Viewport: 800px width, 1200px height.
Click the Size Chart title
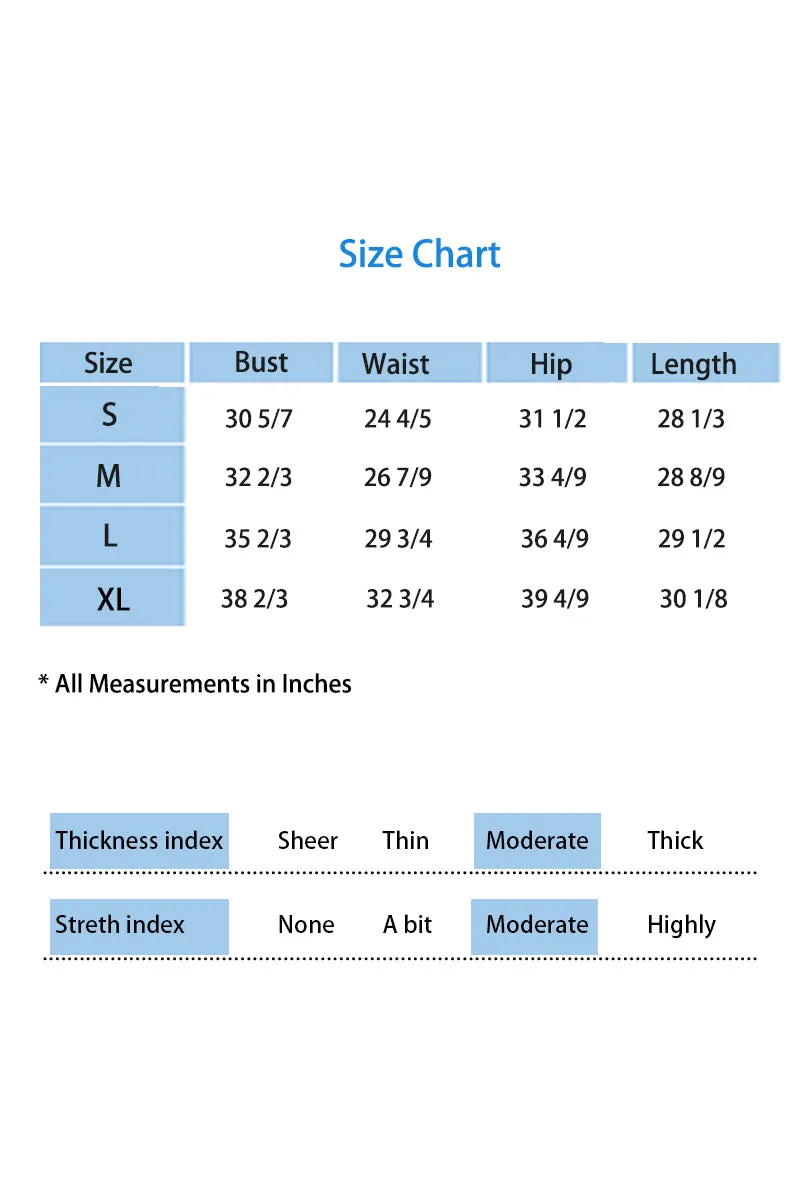click(x=419, y=255)
